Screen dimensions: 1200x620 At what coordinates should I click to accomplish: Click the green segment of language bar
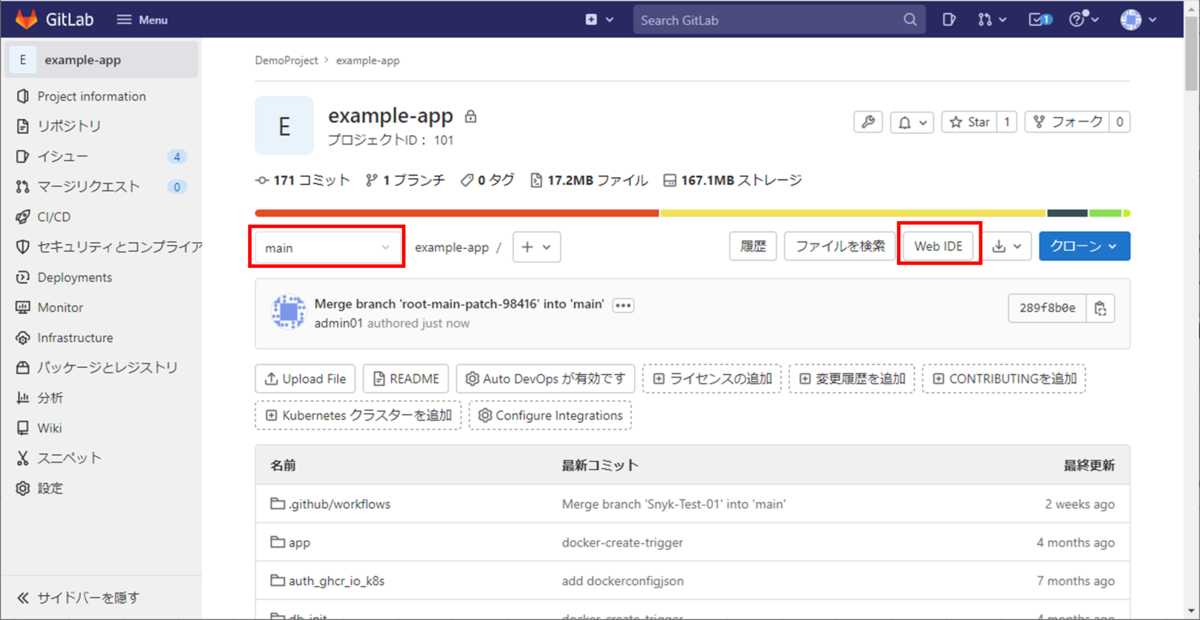click(1105, 213)
